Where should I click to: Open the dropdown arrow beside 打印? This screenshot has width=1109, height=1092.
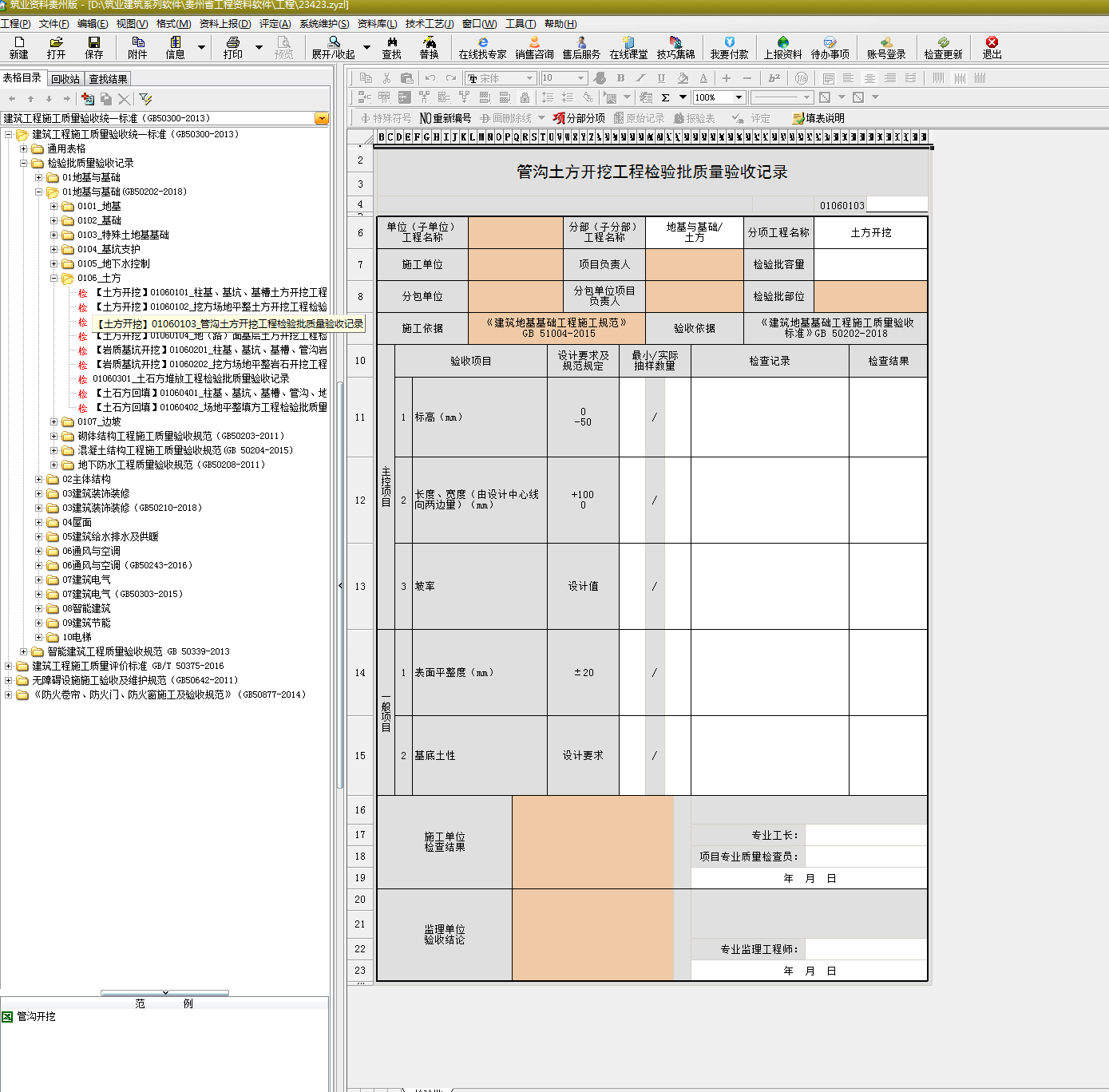tap(259, 48)
